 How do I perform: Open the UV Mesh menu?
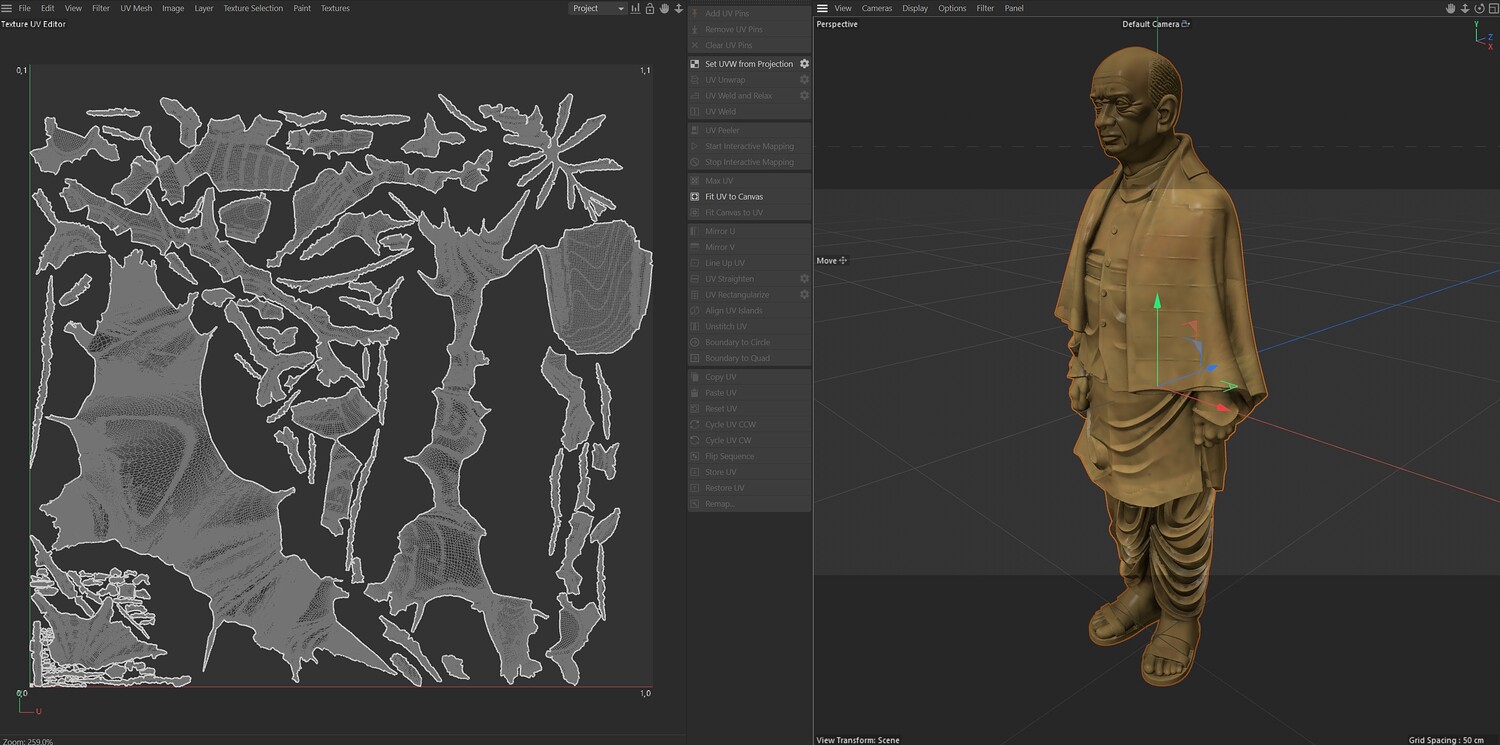point(136,8)
